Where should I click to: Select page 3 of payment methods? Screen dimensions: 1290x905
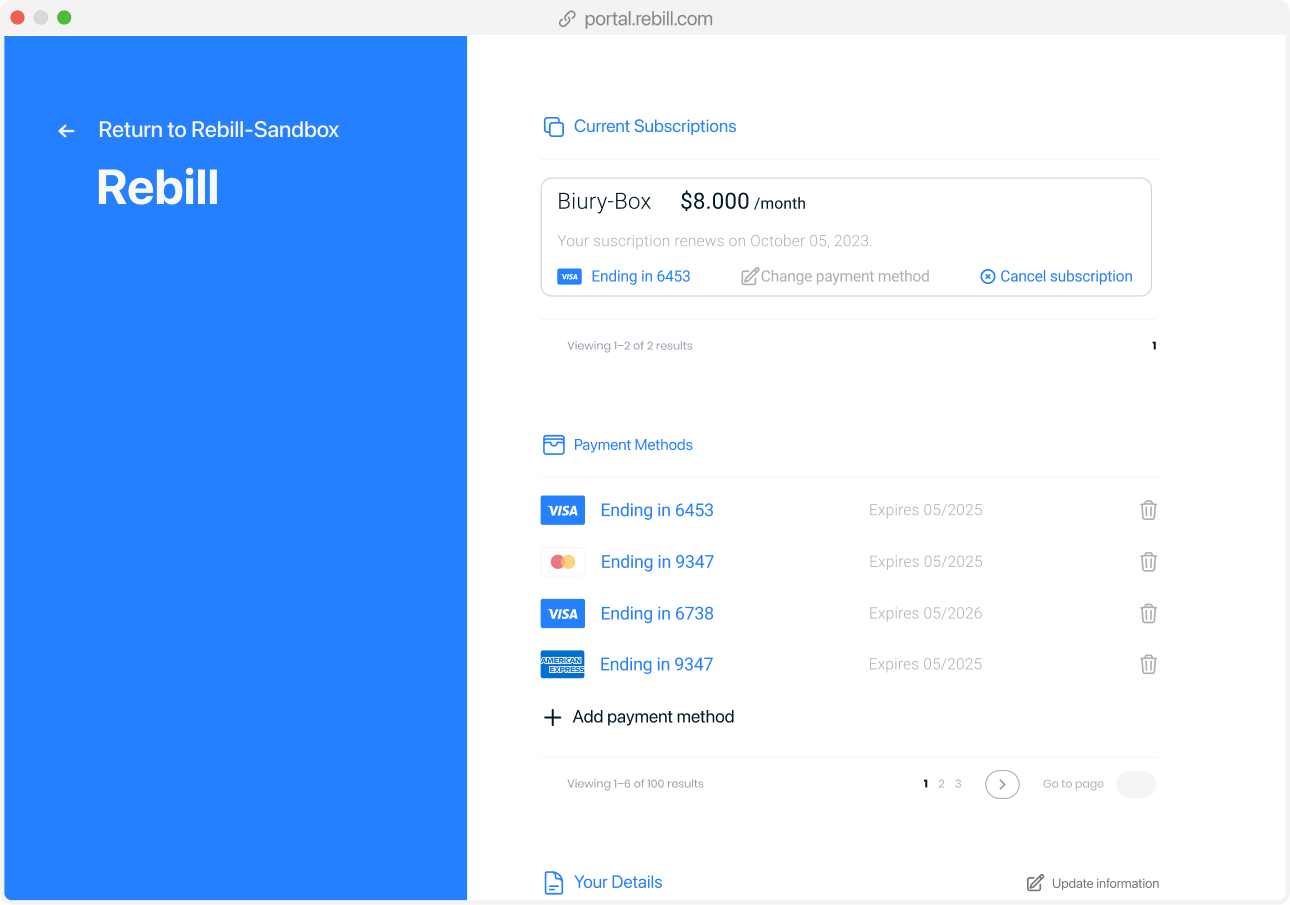pos(958,784)
